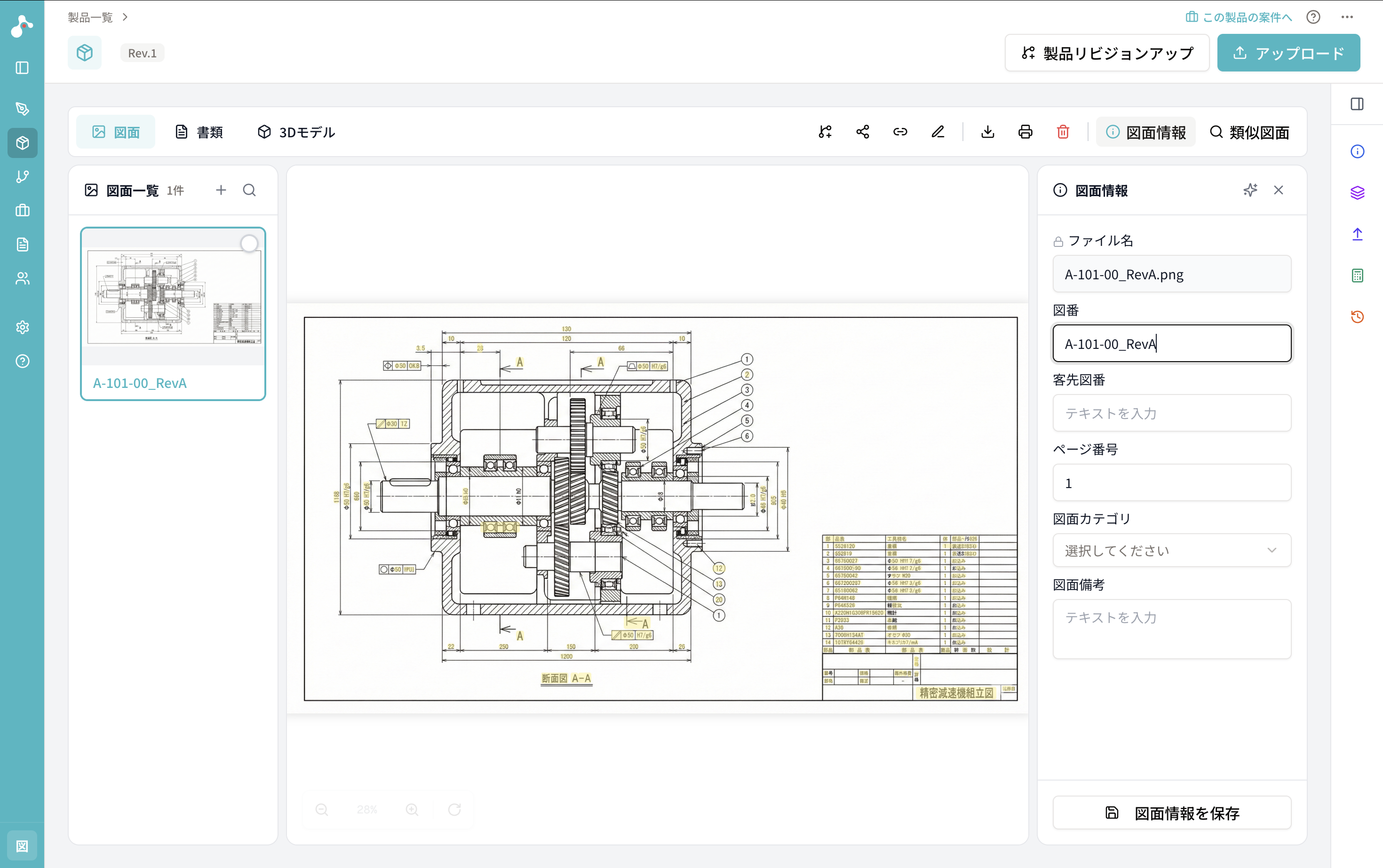
Task: Click the AI sparkle icon in 図面情報 panel
Action: (1250, 190)
